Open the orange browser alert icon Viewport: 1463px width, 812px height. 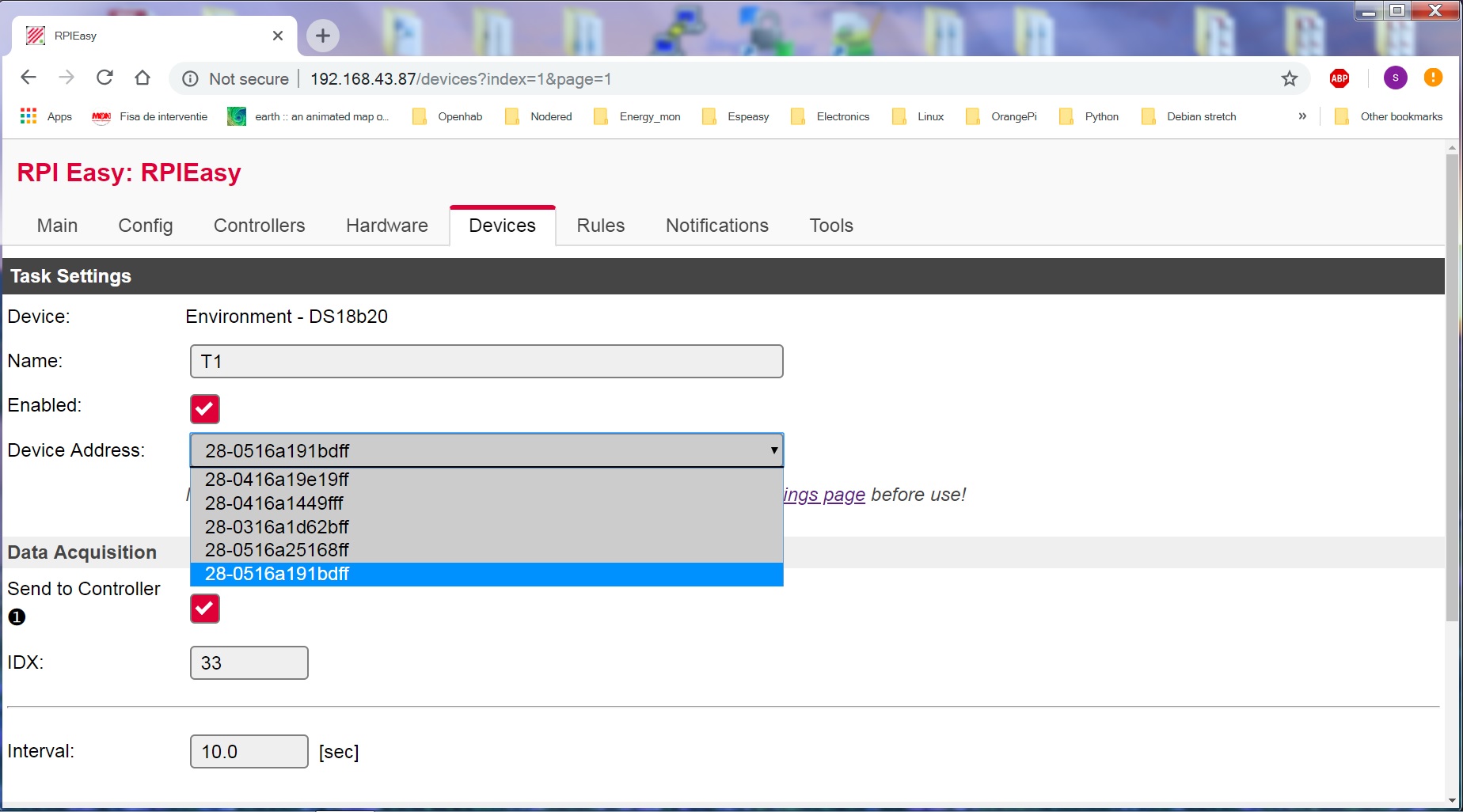1433,78
